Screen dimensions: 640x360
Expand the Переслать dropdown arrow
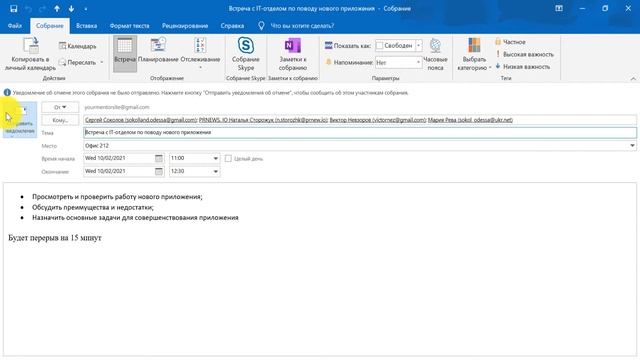102,62
